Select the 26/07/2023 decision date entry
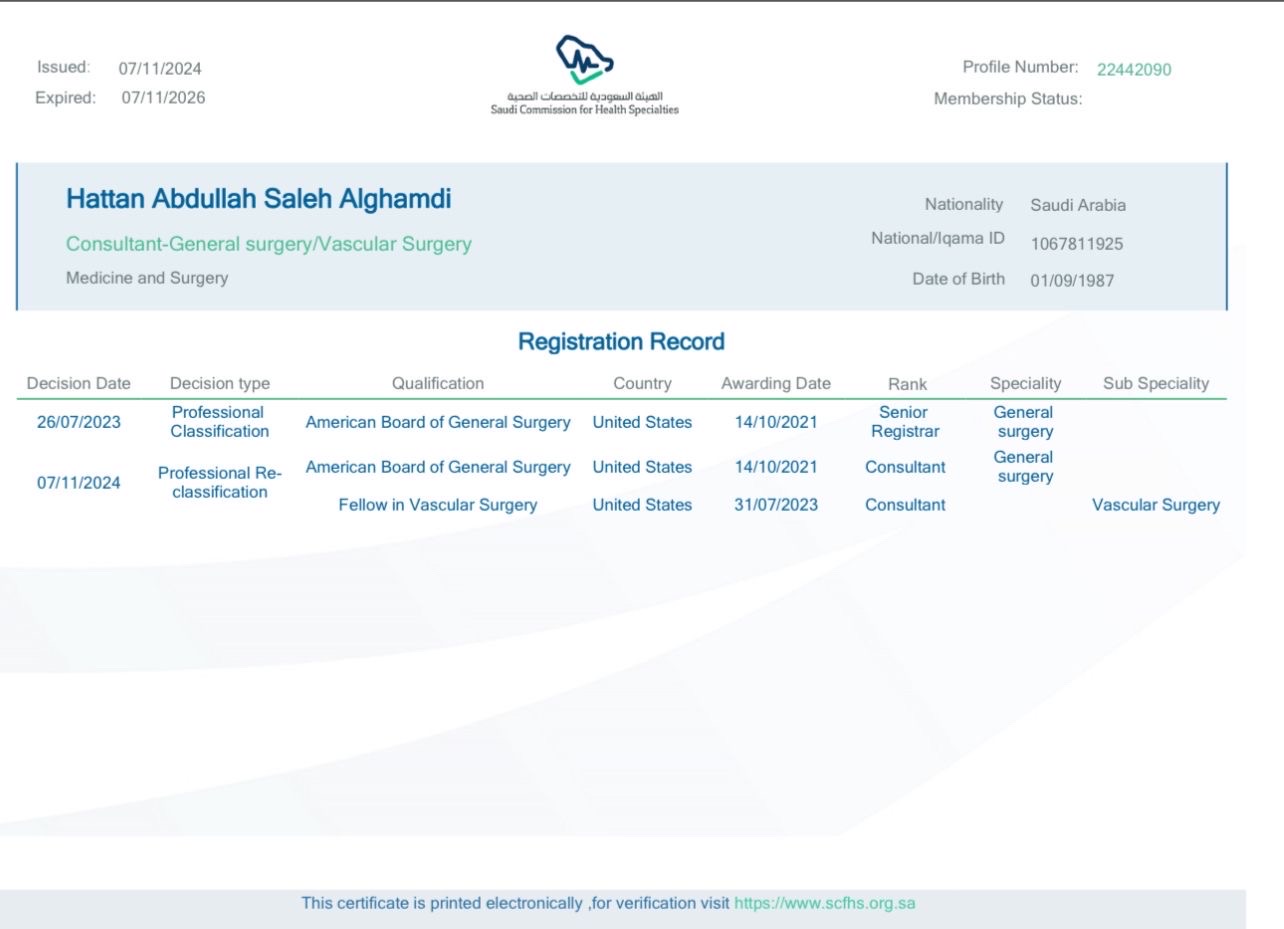Image resolution: width=1284 pixels, height=929 pixels. coord(78,422)
